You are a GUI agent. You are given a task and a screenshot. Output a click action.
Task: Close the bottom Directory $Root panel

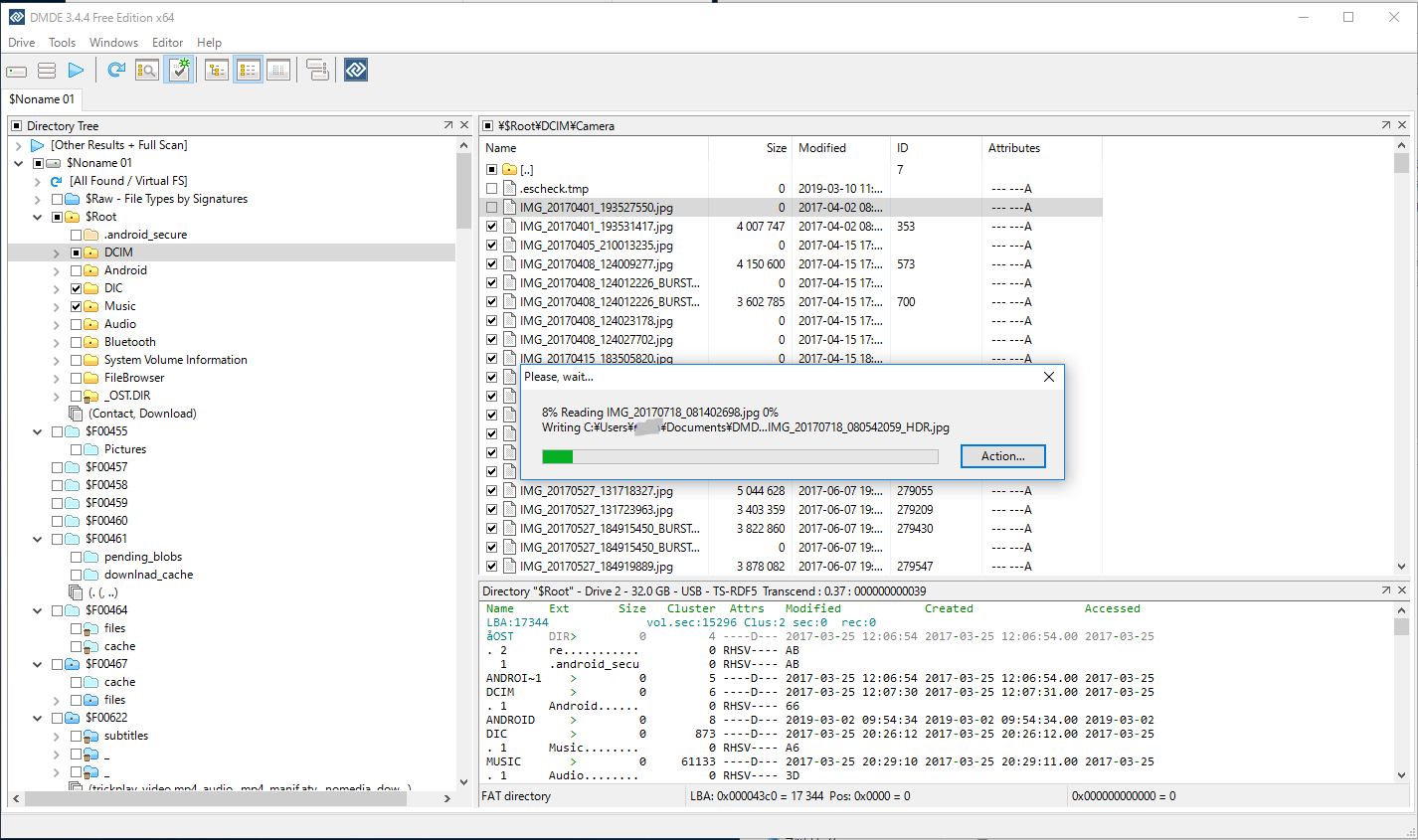point(1402,590)
